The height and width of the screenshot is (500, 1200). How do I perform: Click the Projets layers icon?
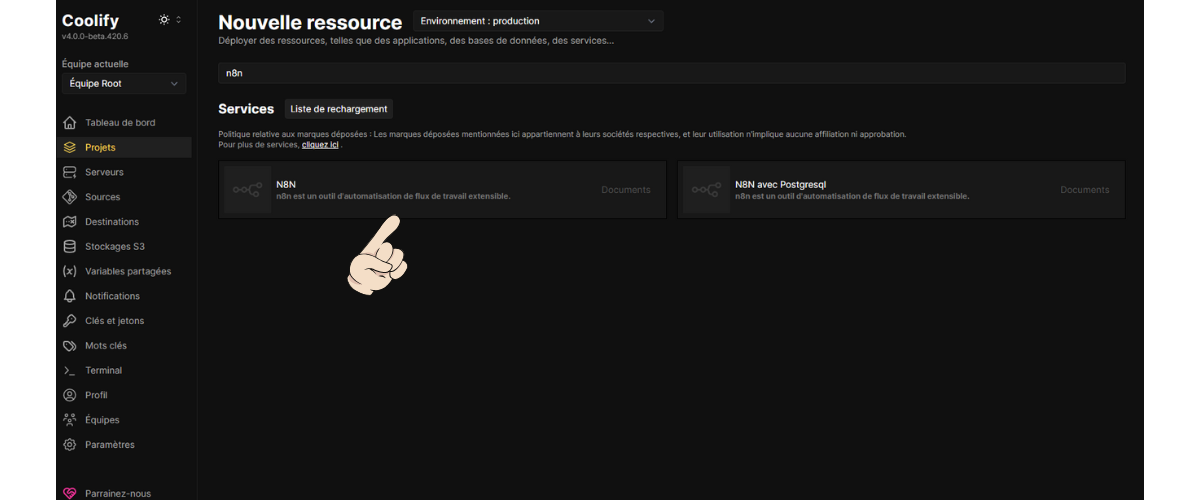click(69, 147)
